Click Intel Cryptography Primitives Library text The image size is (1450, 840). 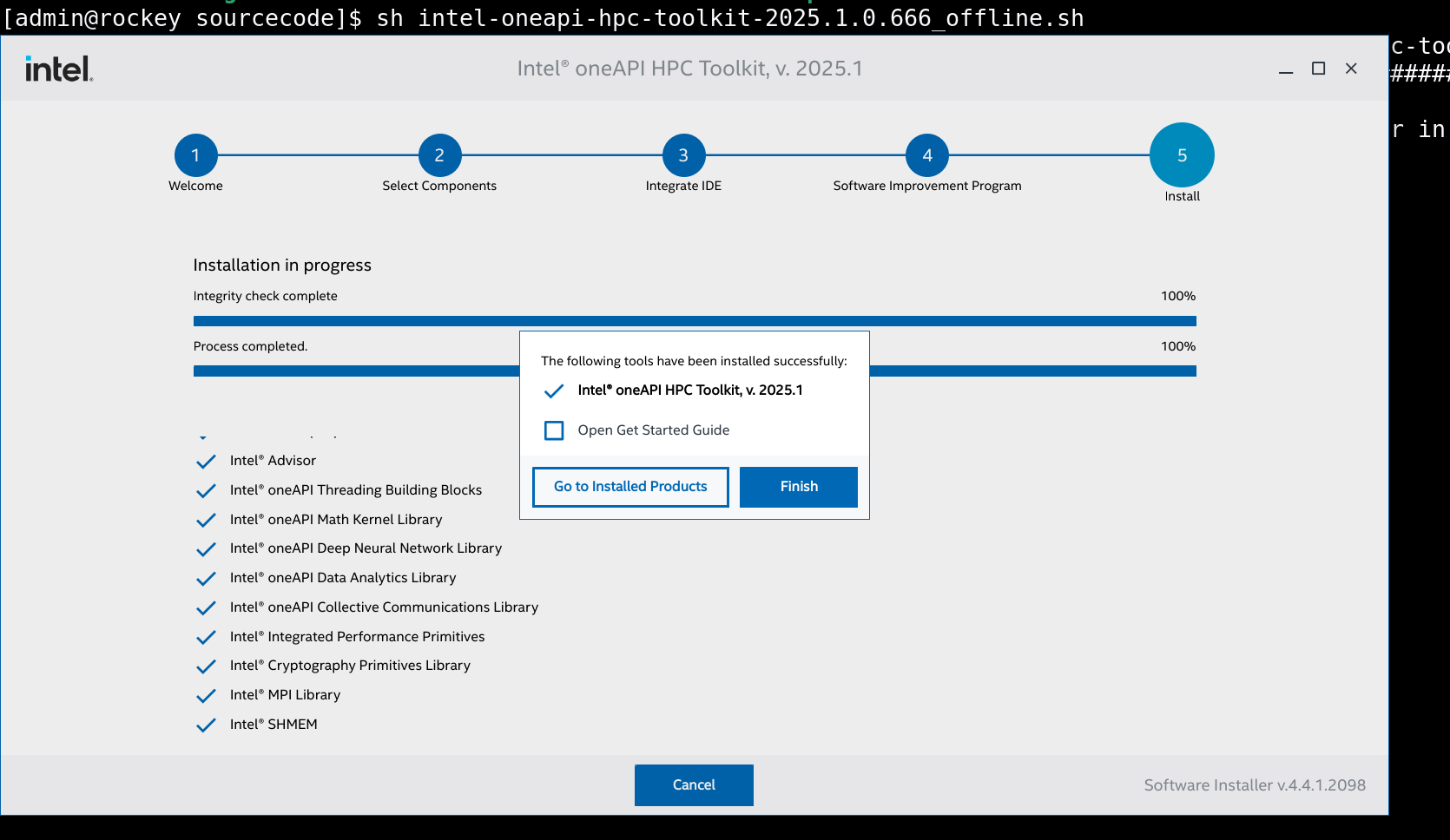[x=350, y=666]
